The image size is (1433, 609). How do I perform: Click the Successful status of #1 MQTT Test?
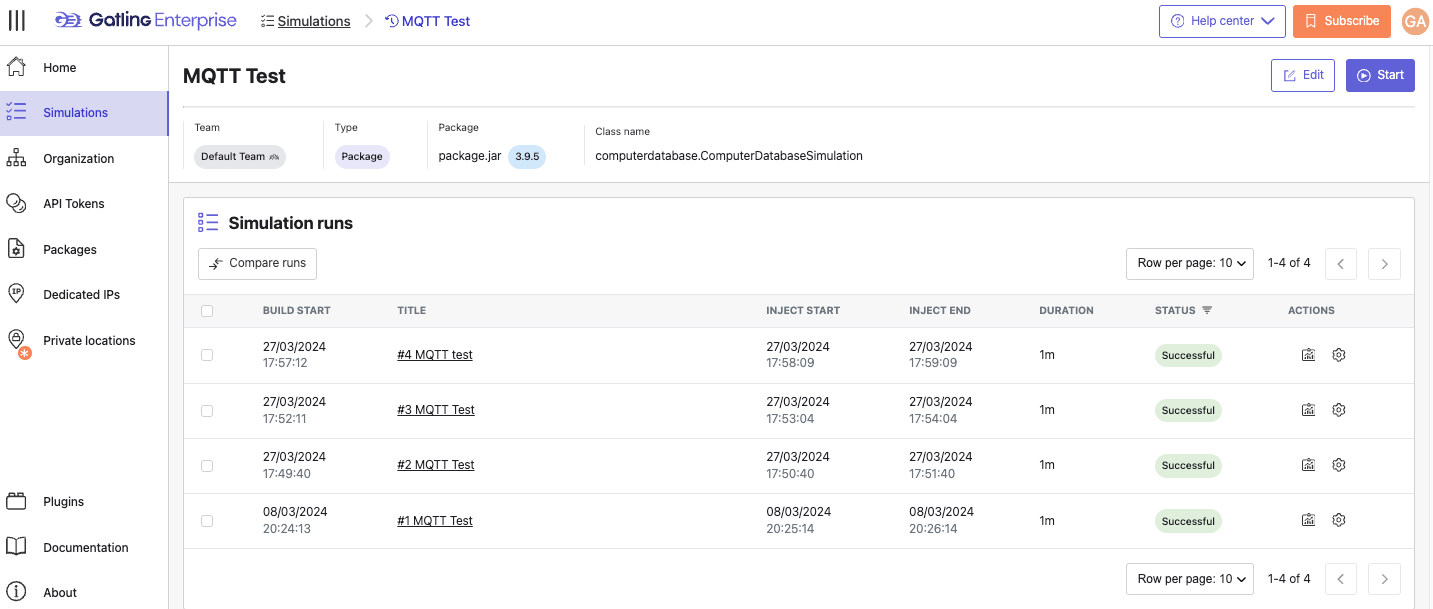[1188, 521]
